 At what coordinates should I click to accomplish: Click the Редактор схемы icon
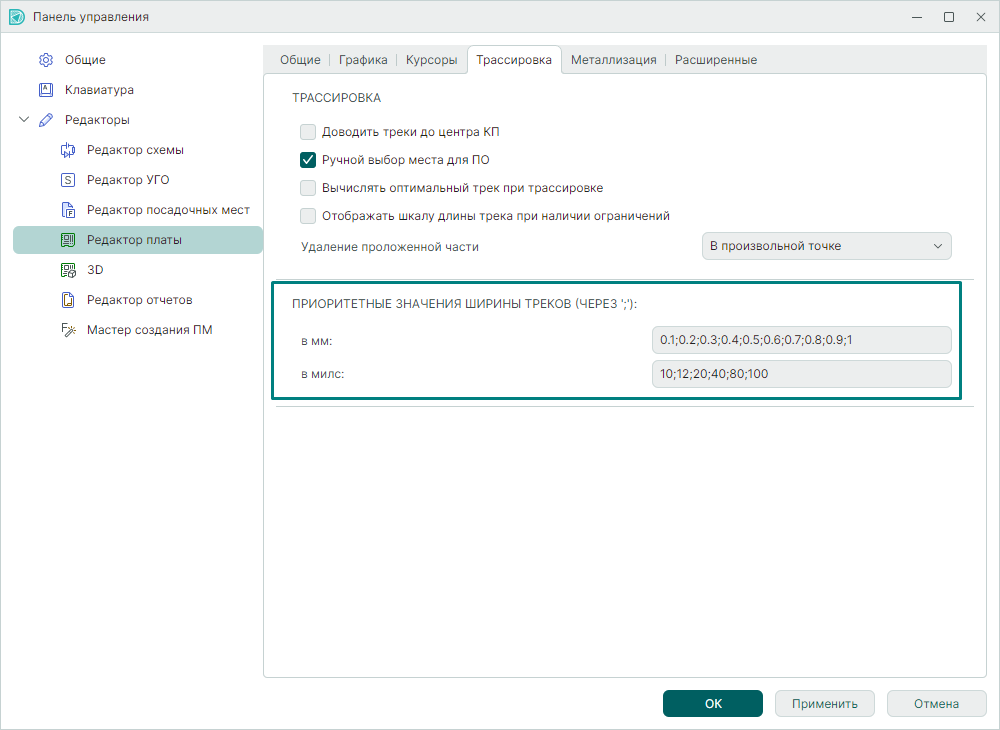pyautogui.click(x=68, y=150)
